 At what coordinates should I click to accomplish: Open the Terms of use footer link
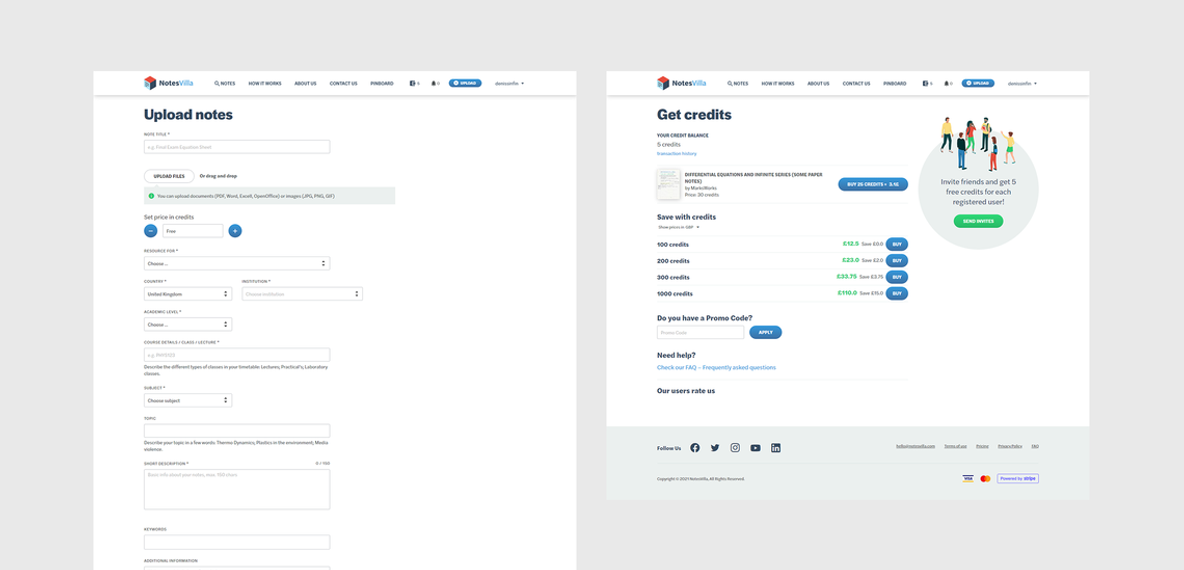[955, 446]
